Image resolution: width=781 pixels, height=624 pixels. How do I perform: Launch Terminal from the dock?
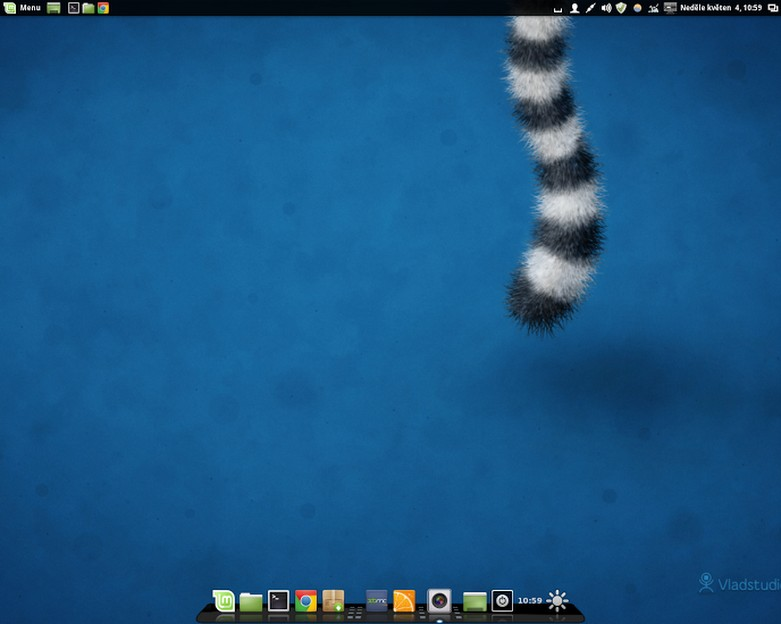[x=278, y=601]
